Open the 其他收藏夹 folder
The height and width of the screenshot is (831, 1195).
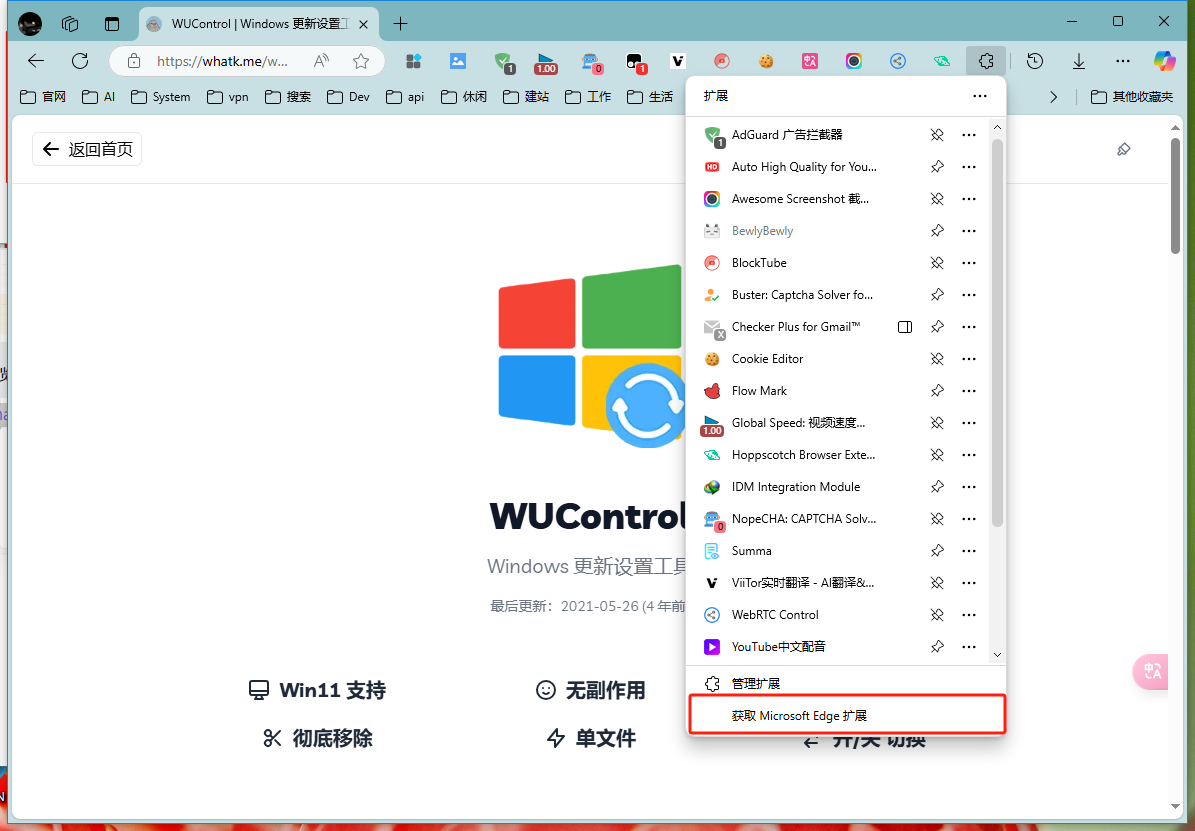1133,97
